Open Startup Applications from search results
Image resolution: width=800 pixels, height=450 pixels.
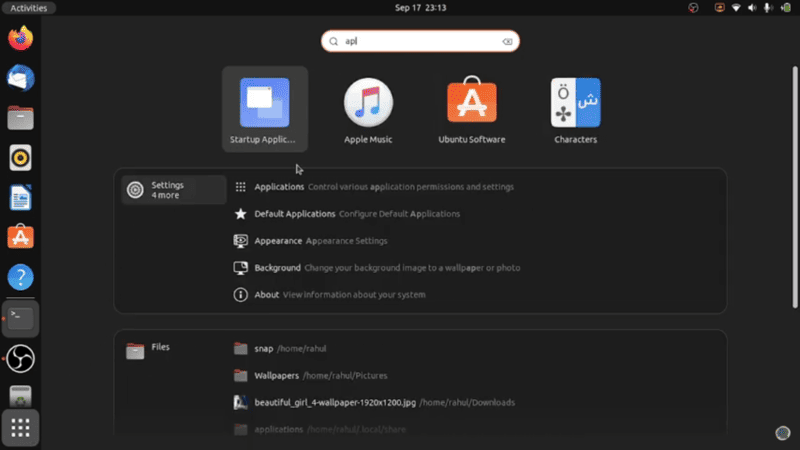coord(265,109)
